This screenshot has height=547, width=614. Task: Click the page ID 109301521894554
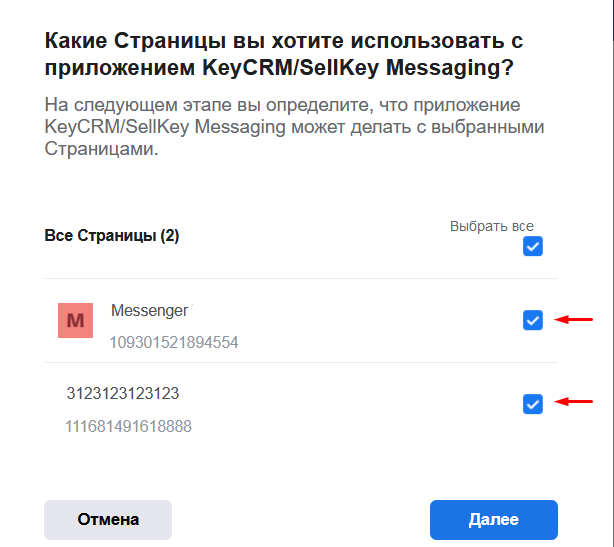point(173,343)
